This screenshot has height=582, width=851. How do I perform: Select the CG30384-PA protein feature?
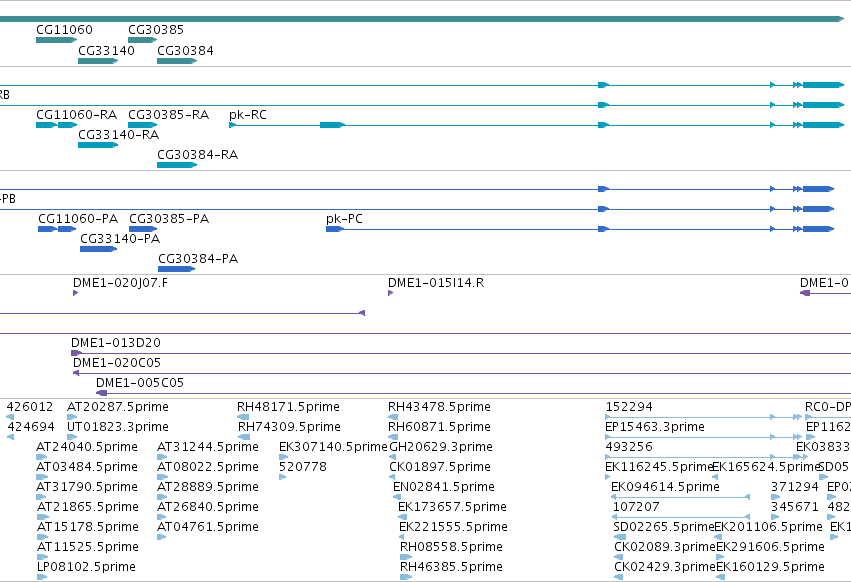click(x=176, y=269)
